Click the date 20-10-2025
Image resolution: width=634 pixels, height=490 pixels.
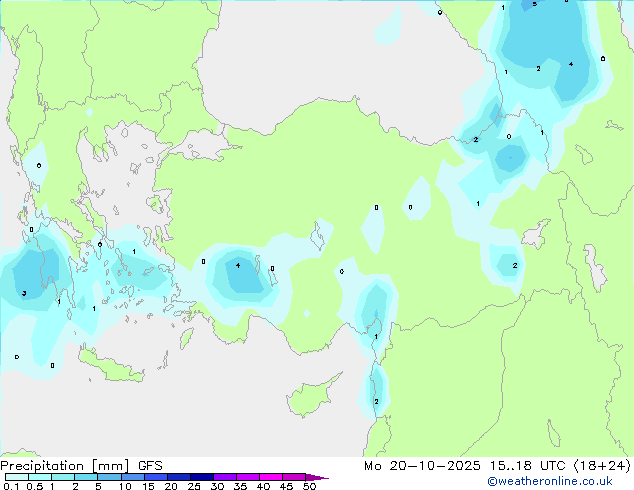[435, 466]
